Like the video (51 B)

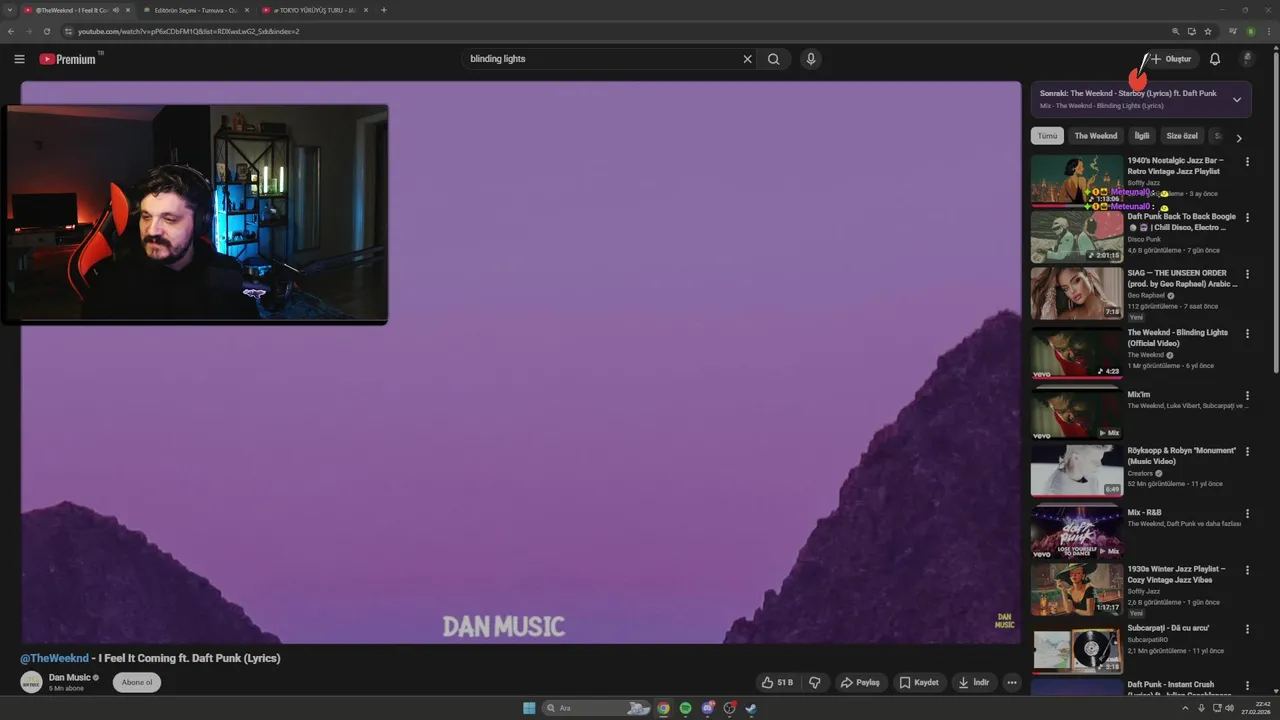click(x=778, y=682)
